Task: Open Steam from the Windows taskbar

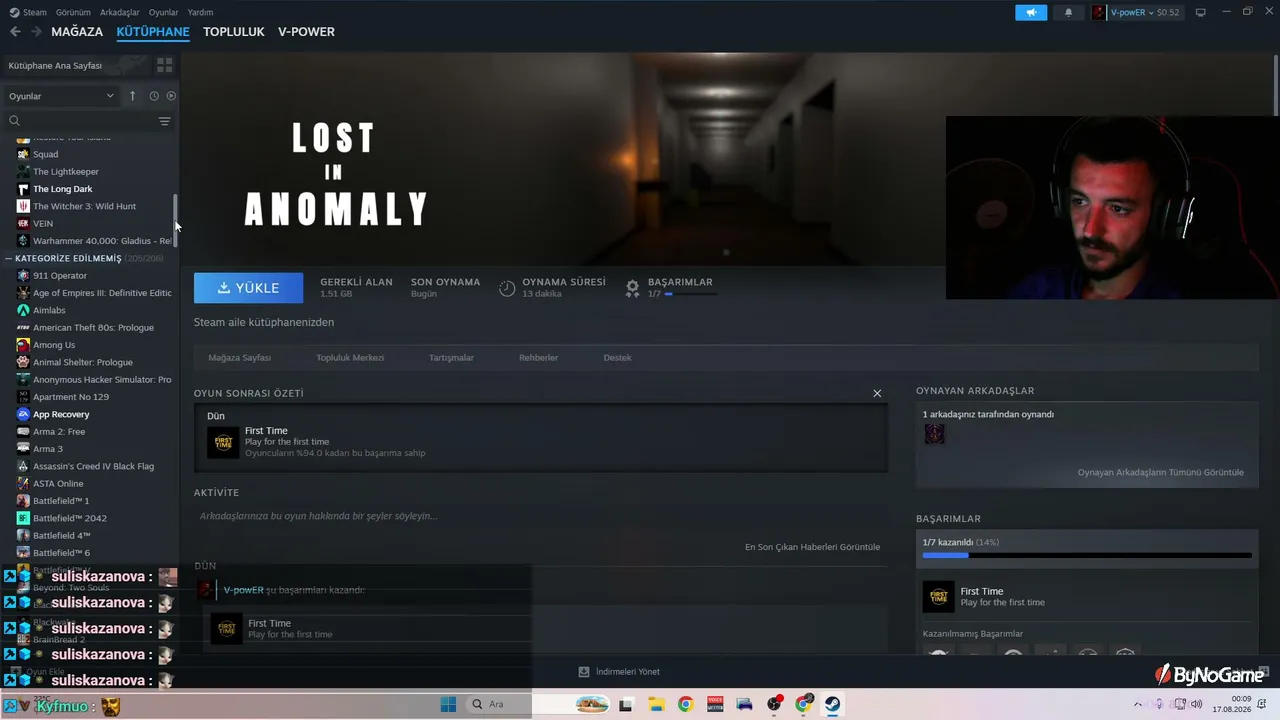Action: pos(832,704)
